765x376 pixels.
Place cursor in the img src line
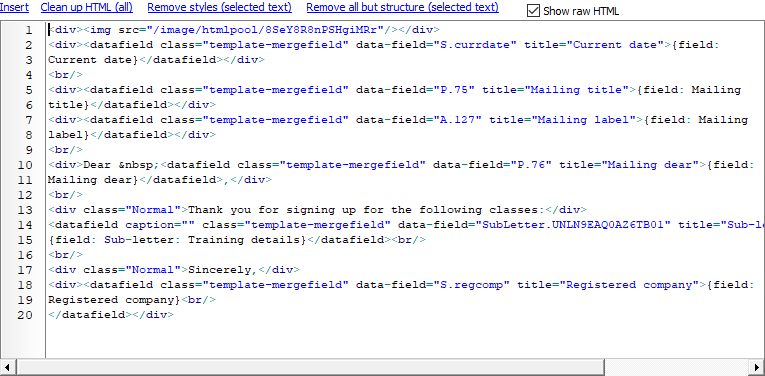coord(244,30)
